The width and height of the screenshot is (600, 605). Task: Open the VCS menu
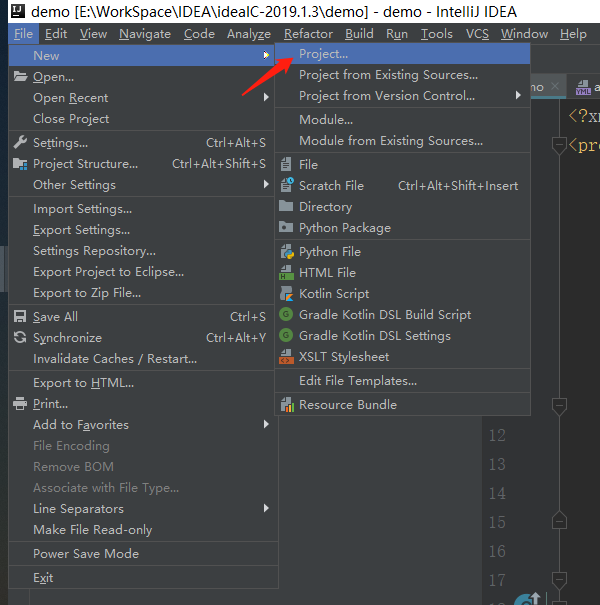point(477,34)
